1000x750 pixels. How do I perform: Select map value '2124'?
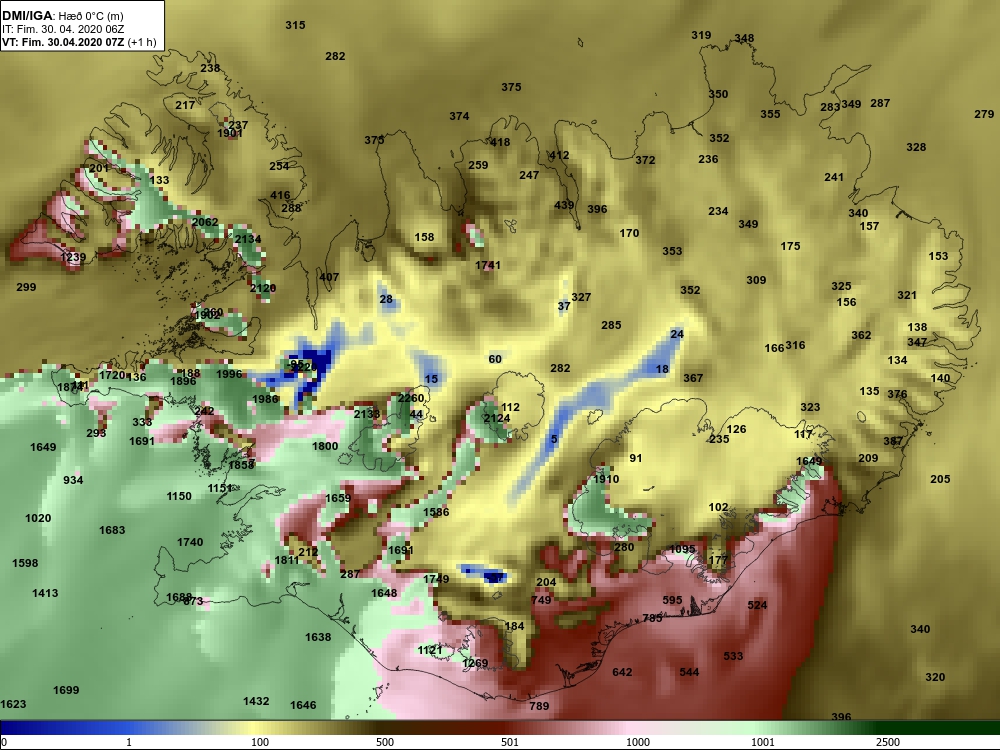(496, 418)
